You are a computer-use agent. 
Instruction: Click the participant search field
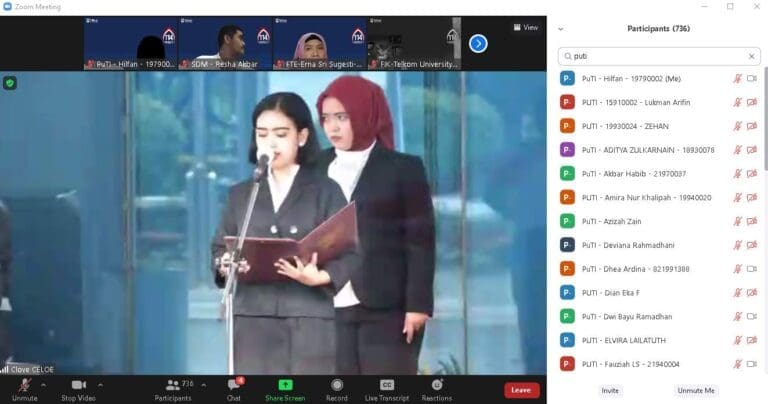[x=655, y=56]
